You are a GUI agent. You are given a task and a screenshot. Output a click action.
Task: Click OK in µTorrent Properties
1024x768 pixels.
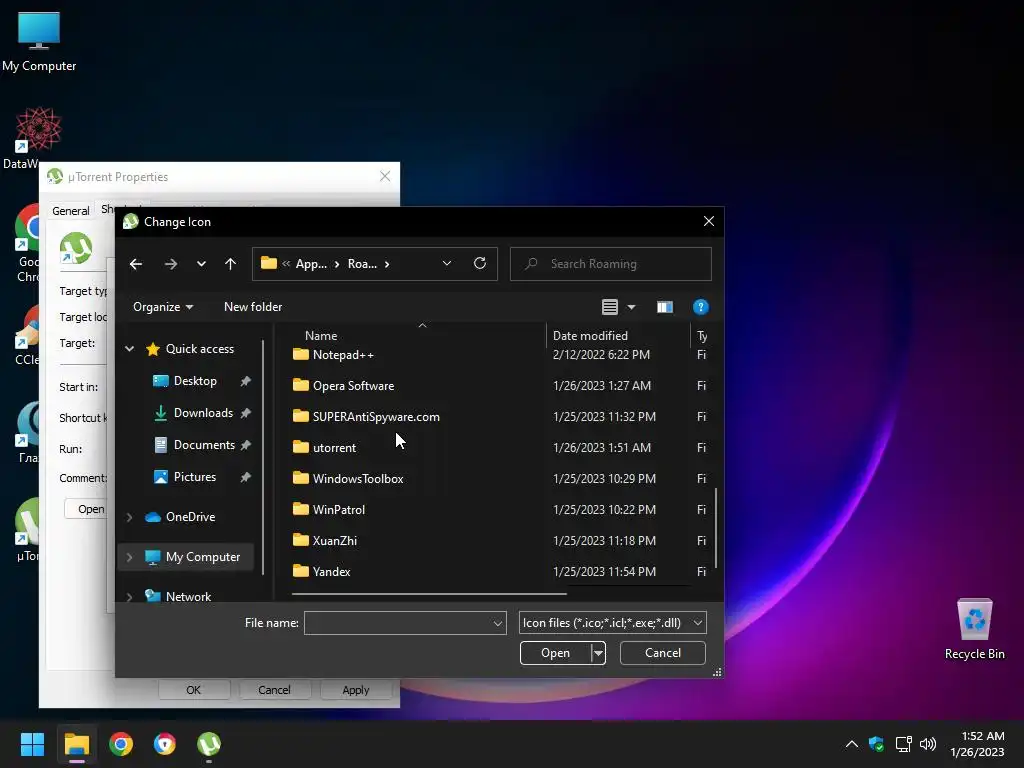click(193, 690)
